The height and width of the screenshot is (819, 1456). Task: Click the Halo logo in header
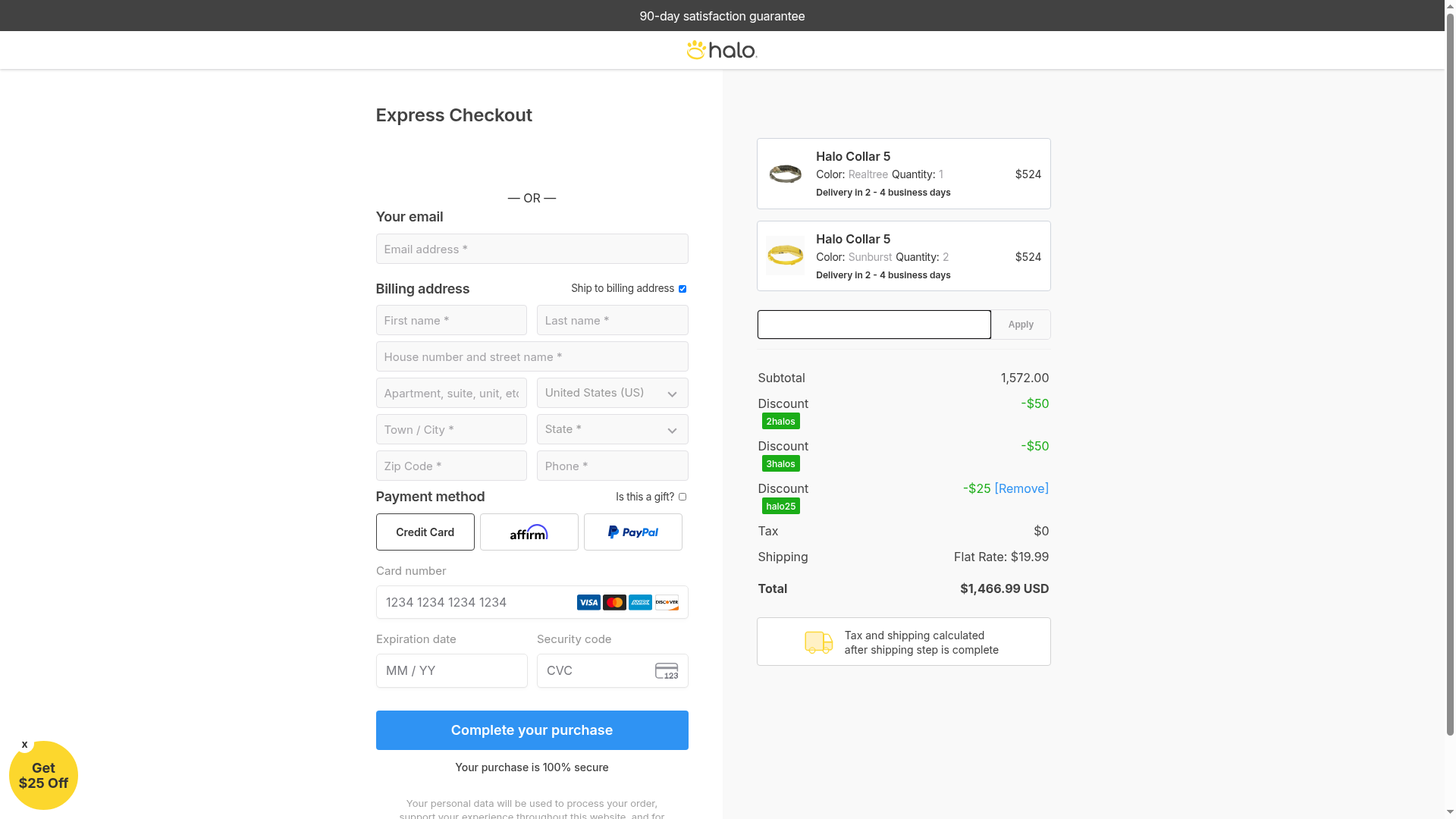point(721,50)
